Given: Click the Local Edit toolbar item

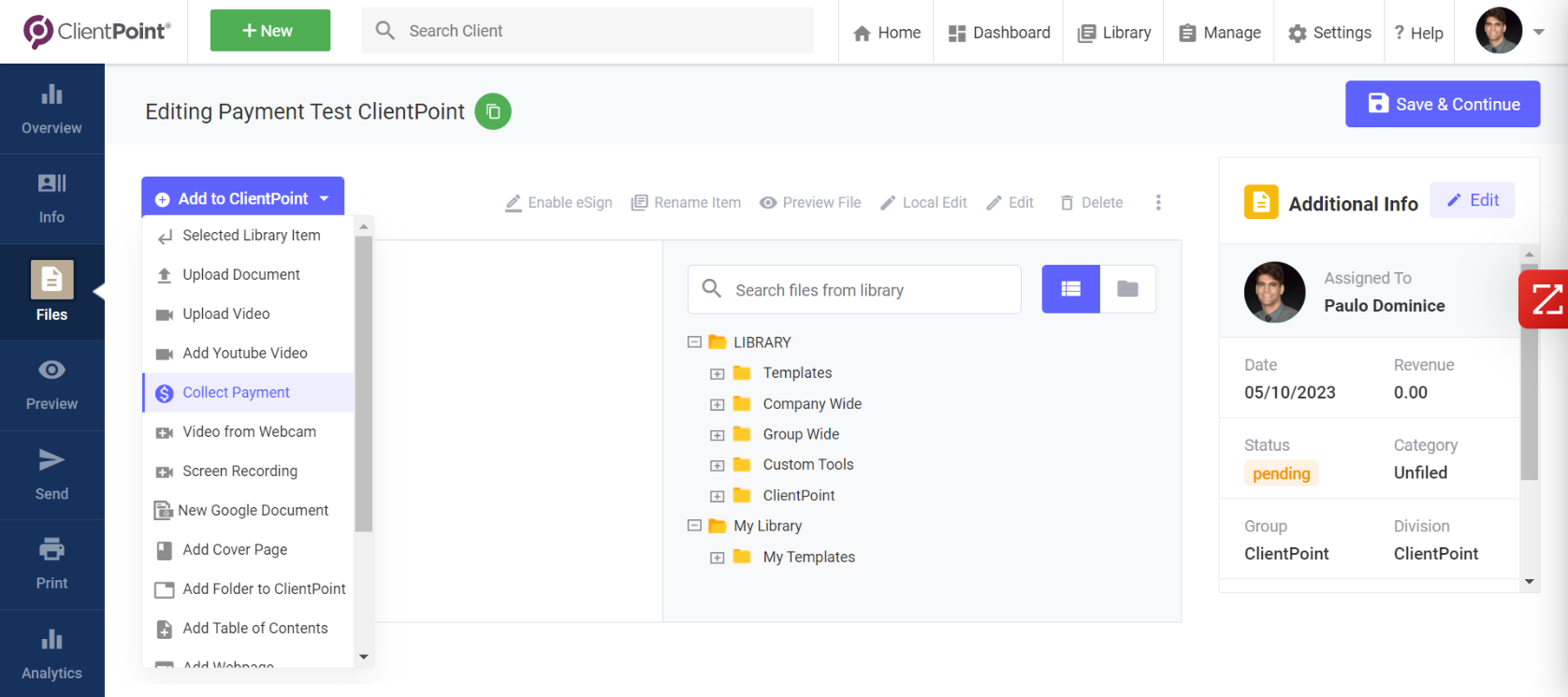Looking at the screenshot, I should [923, 202].
